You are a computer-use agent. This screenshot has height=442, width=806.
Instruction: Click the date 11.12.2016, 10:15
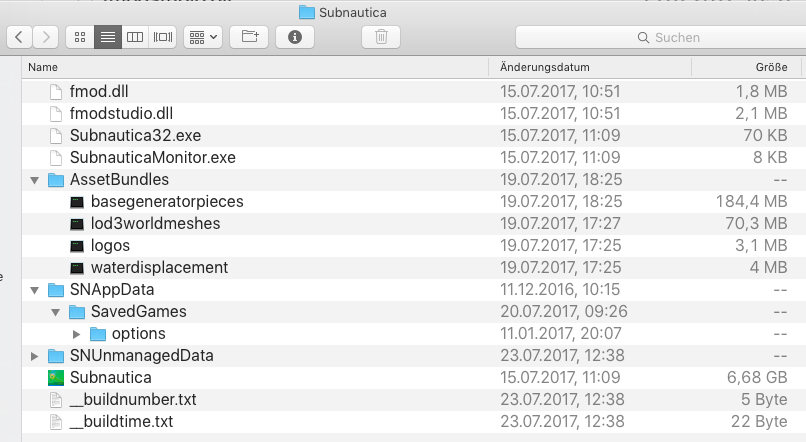[x=560, y=290]
